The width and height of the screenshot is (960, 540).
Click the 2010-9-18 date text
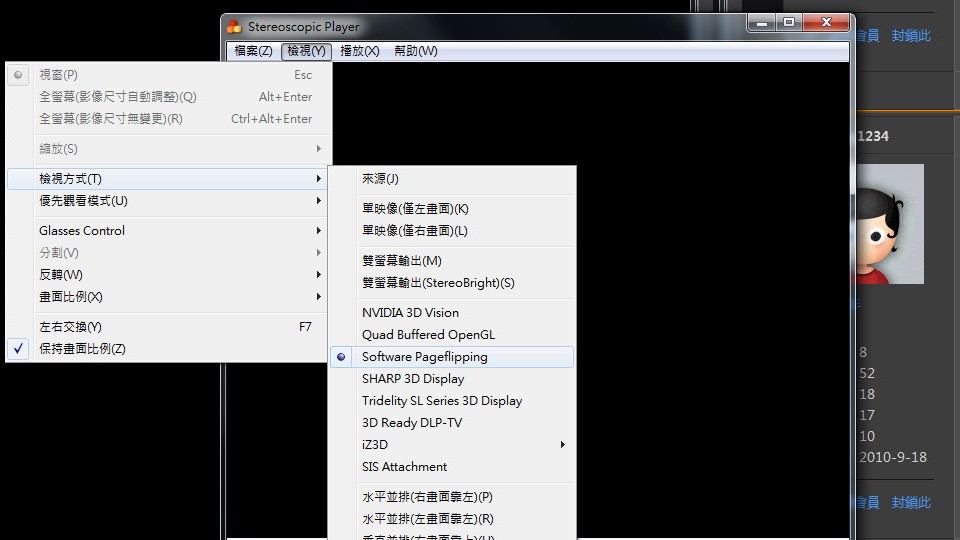coord(893,457)
